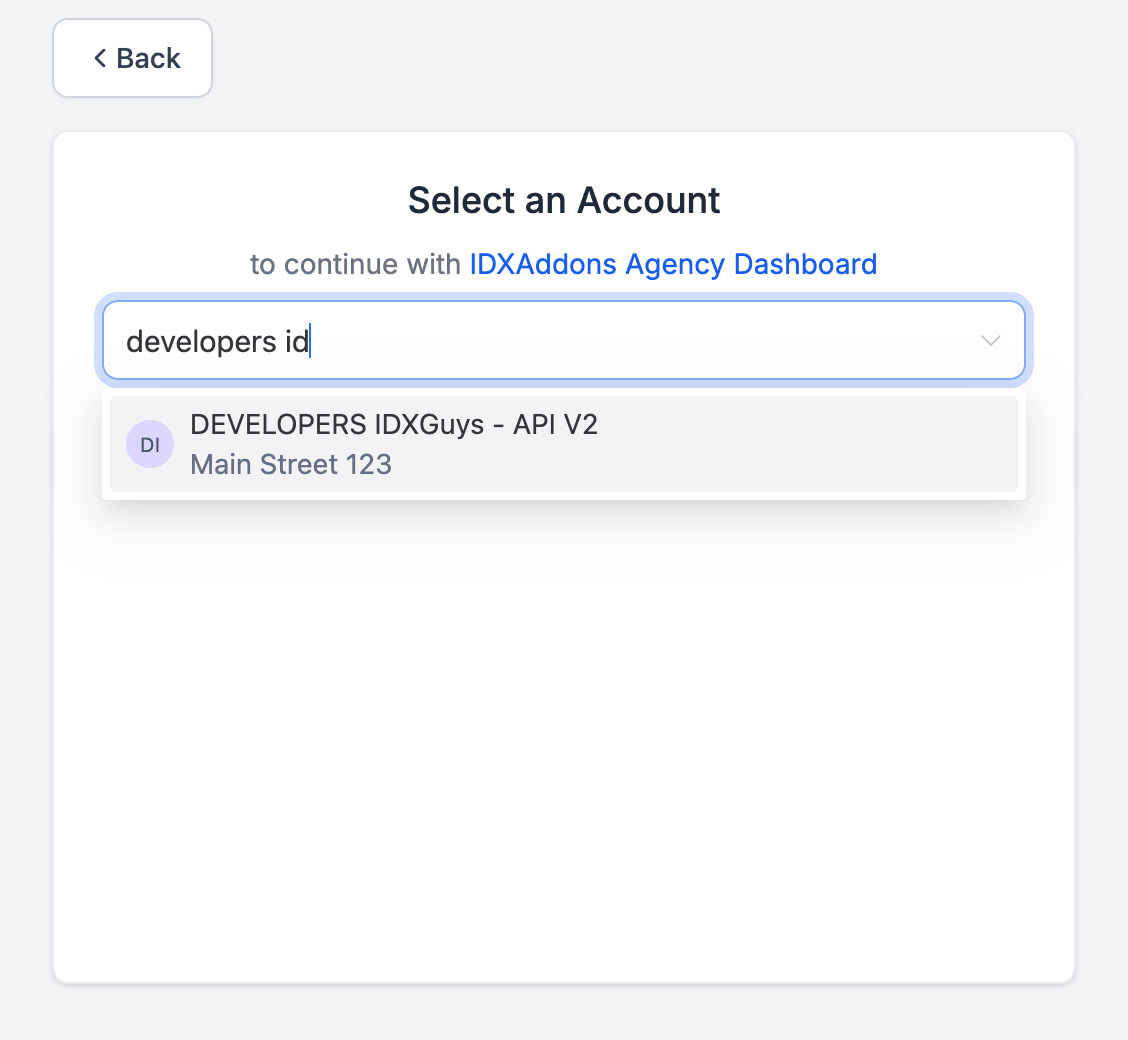1128x1040 pixels.
Task: Click the "to continue with" subtitle text
Action: pos(356,264)
